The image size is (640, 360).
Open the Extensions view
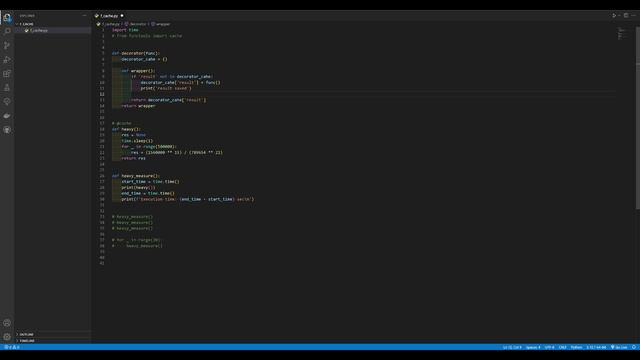pos(7,74)
